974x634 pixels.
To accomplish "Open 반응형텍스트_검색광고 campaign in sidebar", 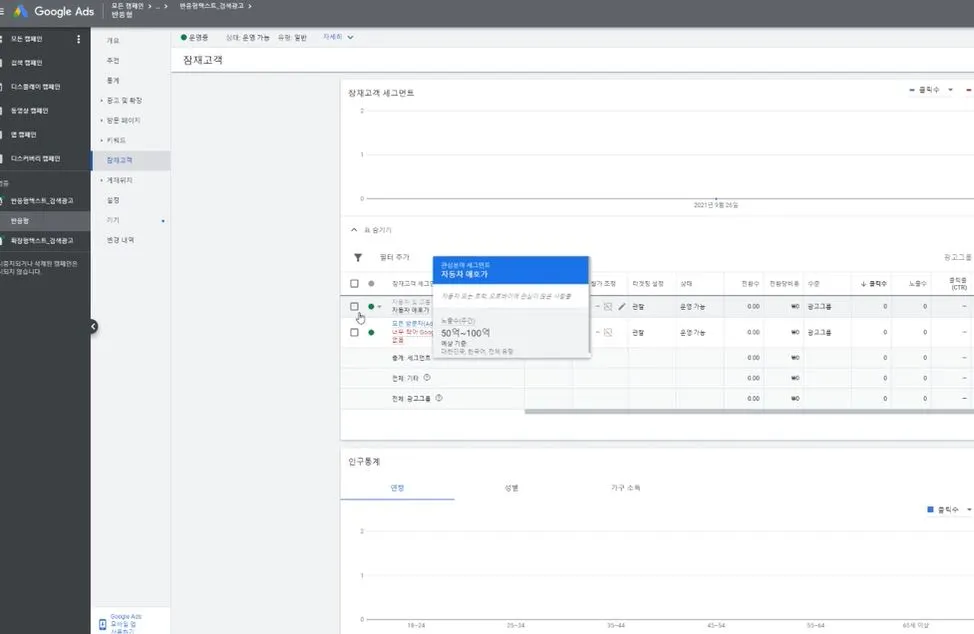I will [42, 201].
